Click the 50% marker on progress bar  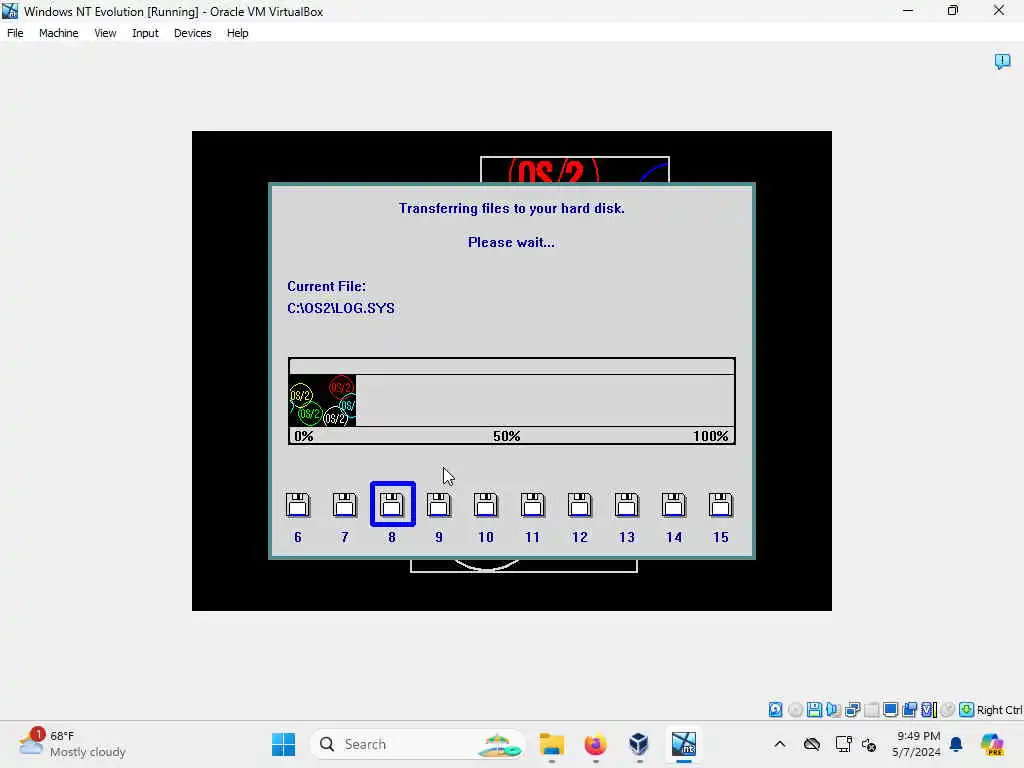507,436
